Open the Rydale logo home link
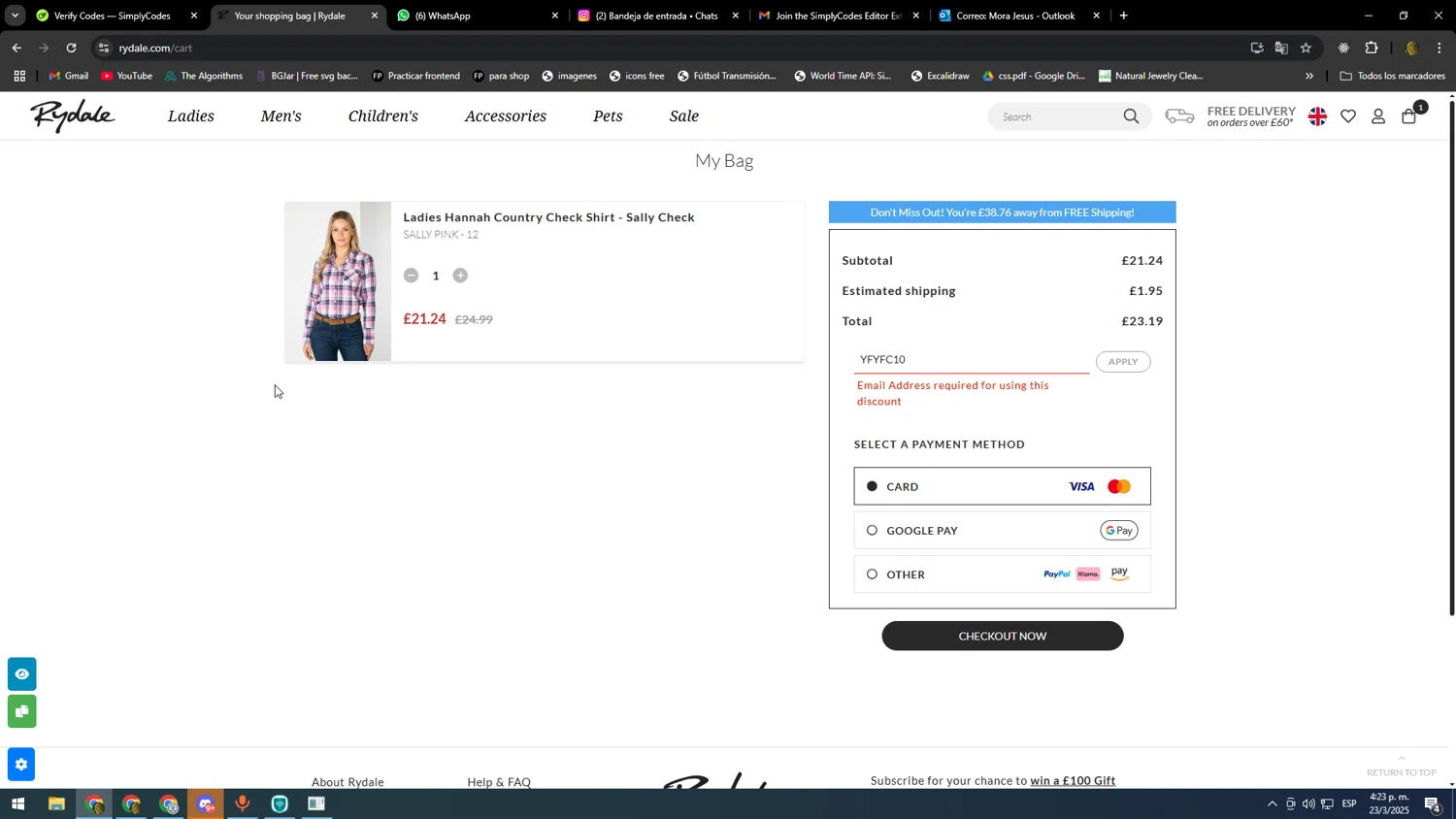The width and height of the screenshot is (1456, 819). (73, 115)
